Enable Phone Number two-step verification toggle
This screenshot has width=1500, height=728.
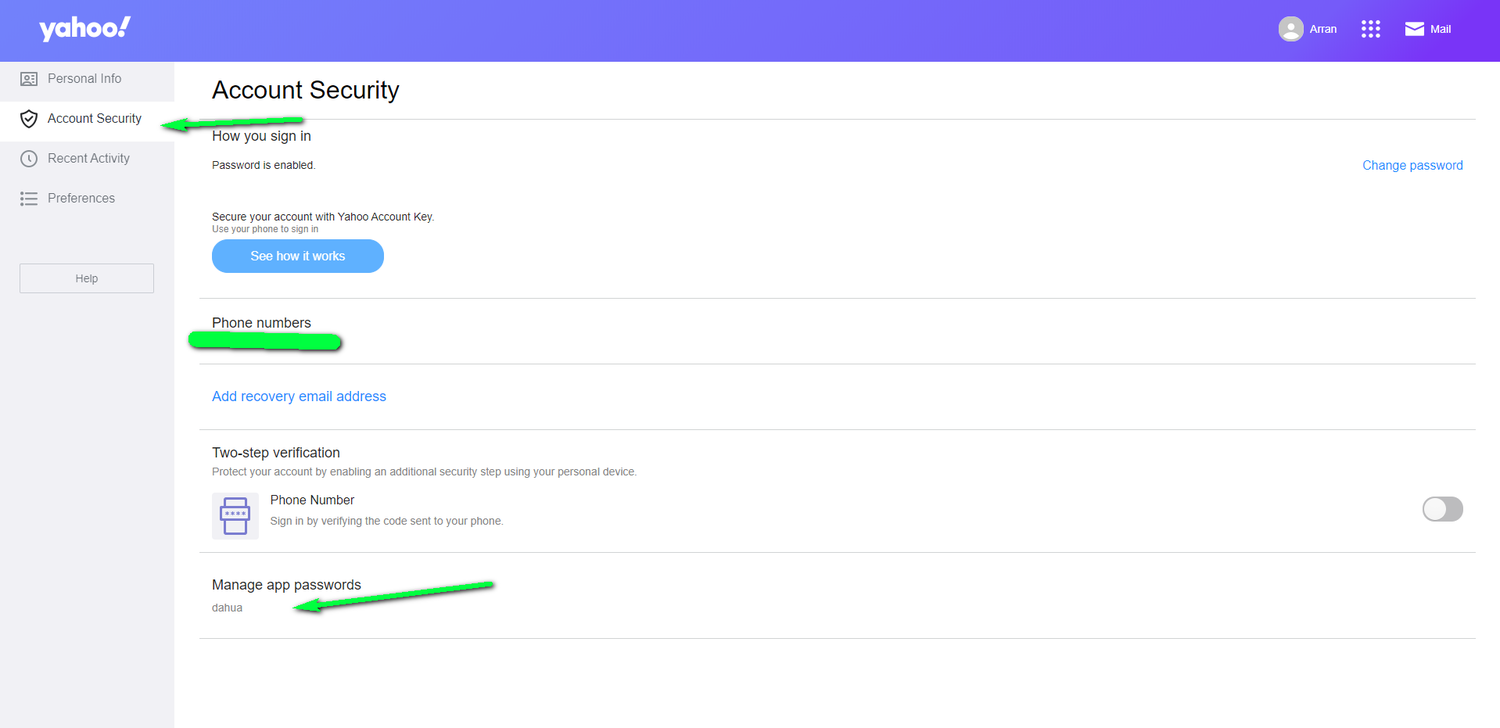pos(1442,509)
